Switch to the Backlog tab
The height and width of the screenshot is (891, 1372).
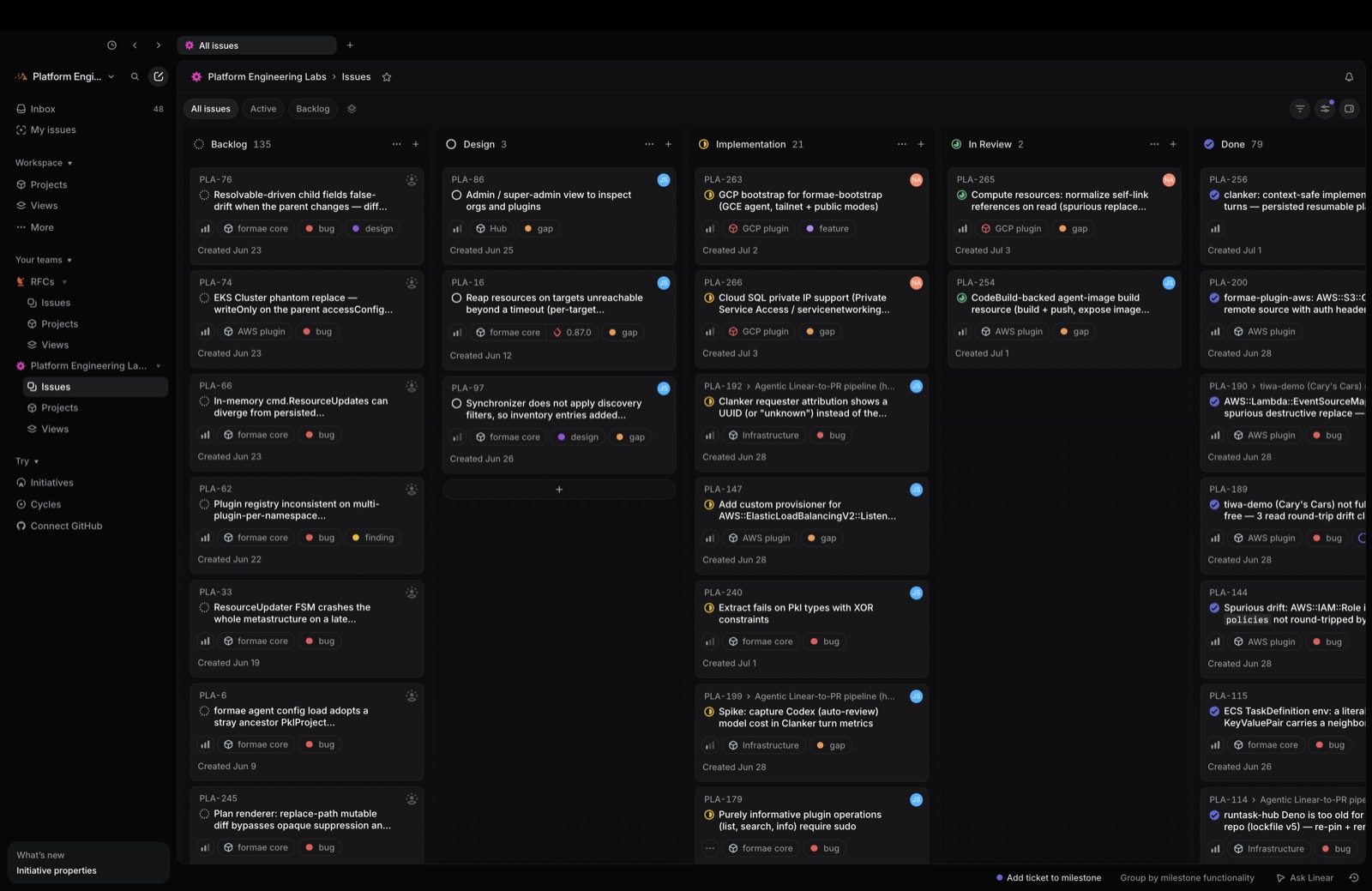coord(313,109)
